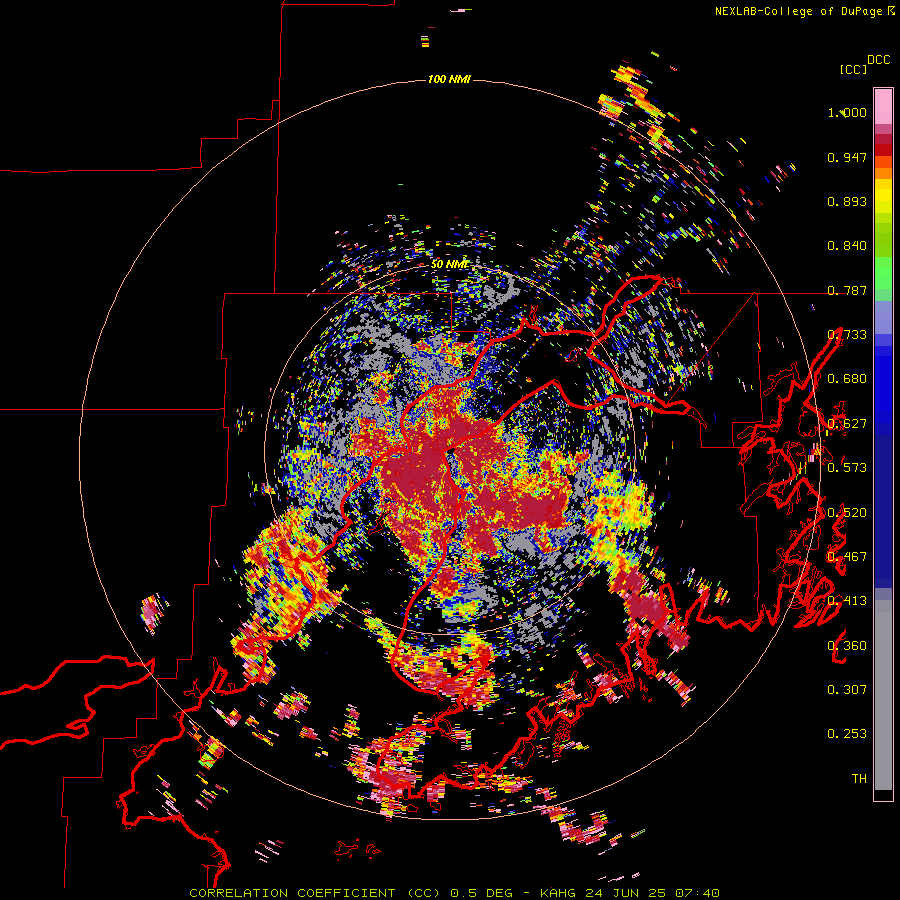
Task: Select the 0.253 scale value
Action: click(x=847, y=734)
